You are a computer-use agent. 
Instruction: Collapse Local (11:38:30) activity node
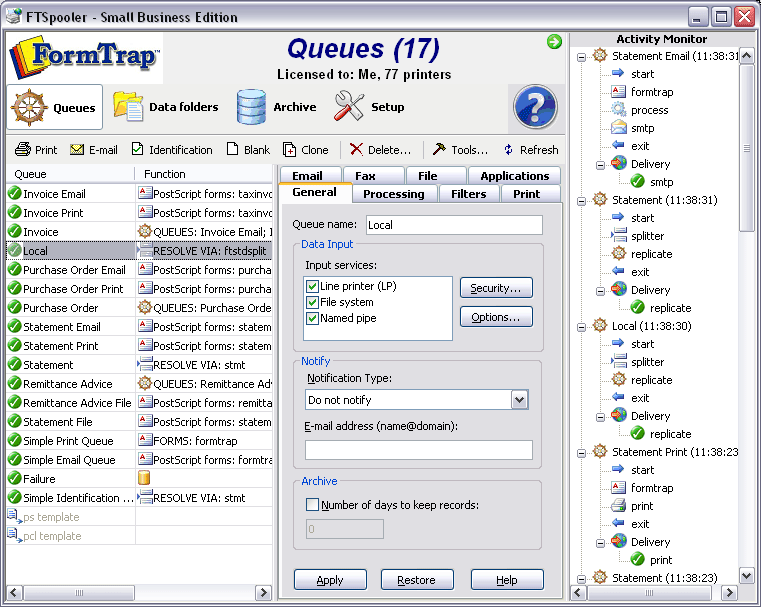point(581,327)
